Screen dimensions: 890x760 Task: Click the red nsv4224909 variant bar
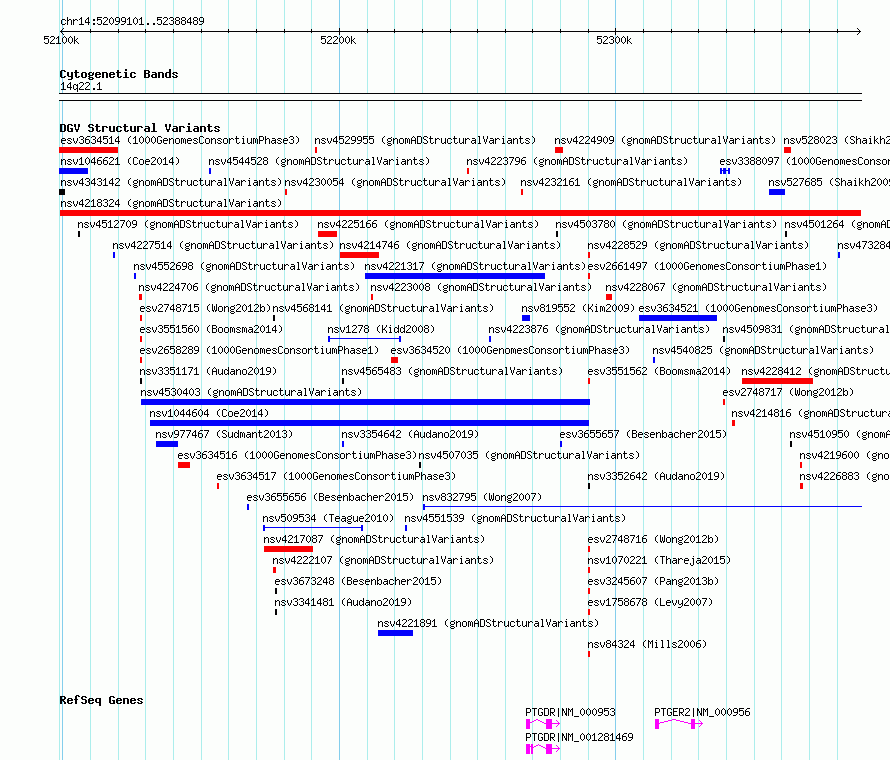tap(559, 150)
